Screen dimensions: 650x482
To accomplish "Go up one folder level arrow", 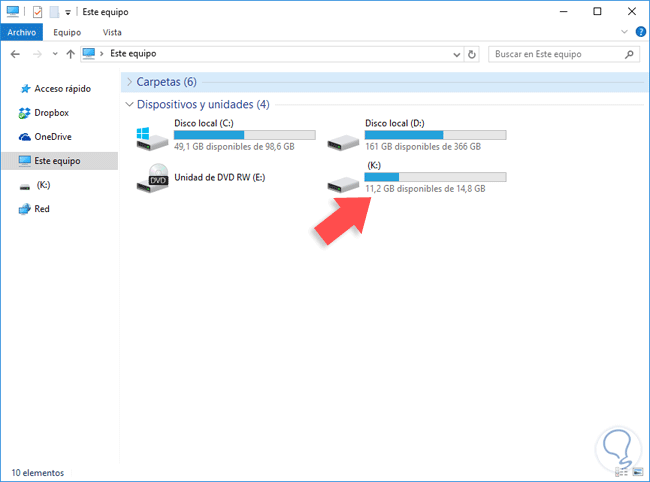I will (70, 54).
